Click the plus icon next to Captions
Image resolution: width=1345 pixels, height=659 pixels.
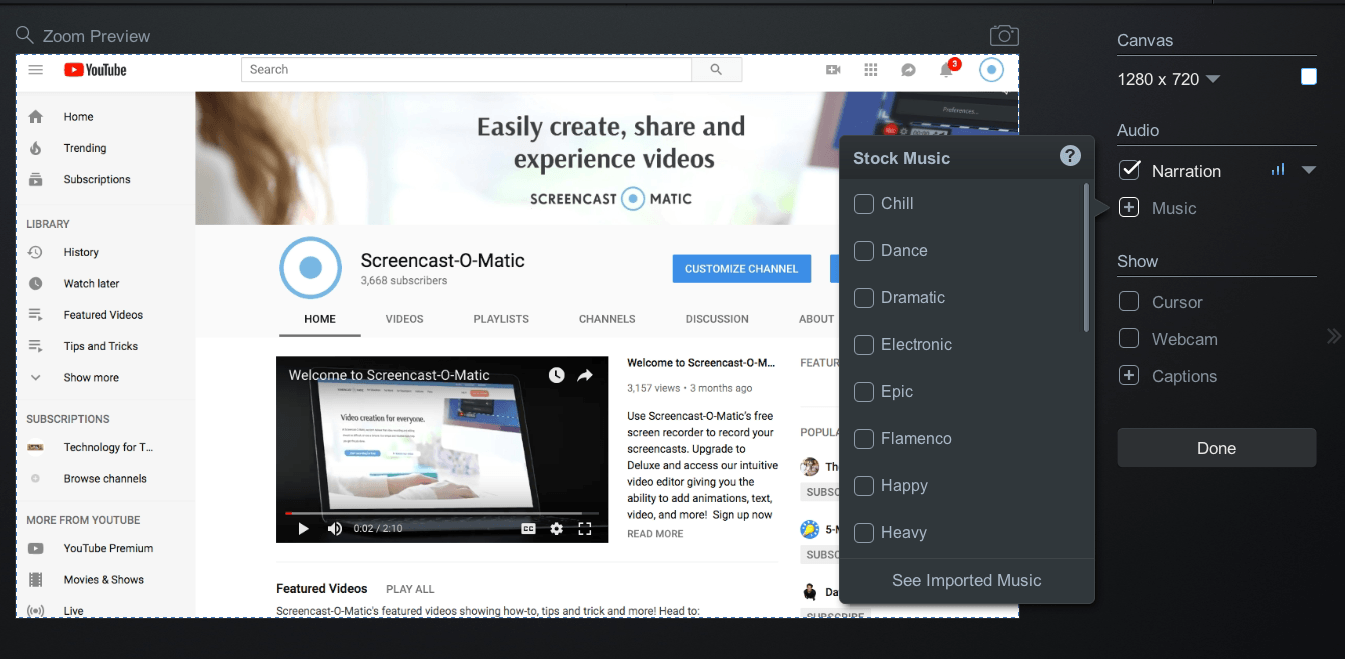(x=1129, y=376)
